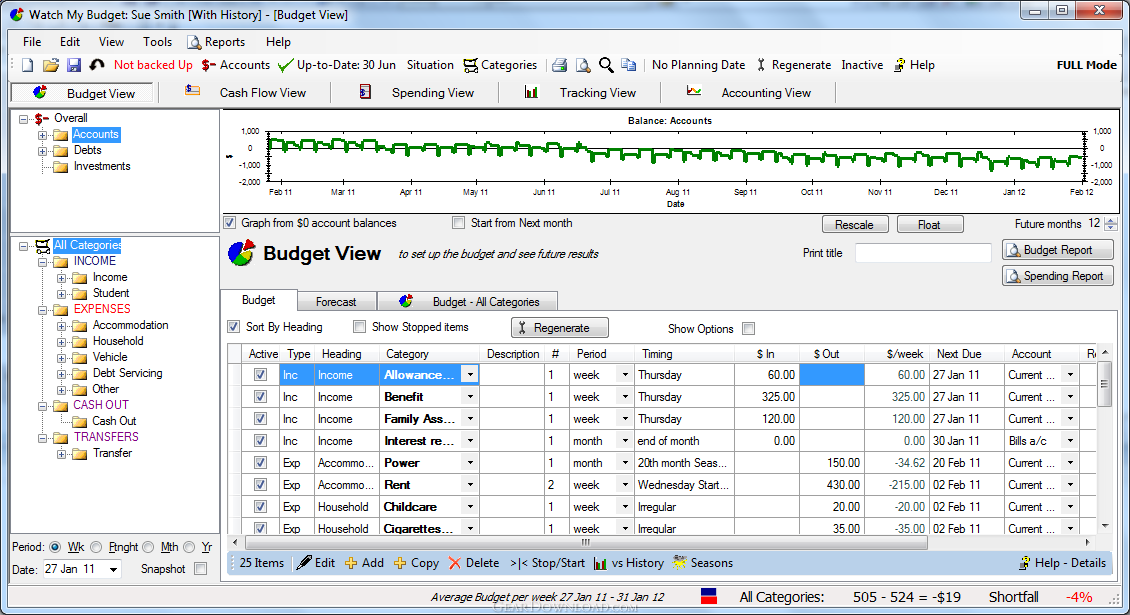The height and width of the screenshot is (615, 1130).
Task: Open period dropdown for Power row
Action: (625, 463)
